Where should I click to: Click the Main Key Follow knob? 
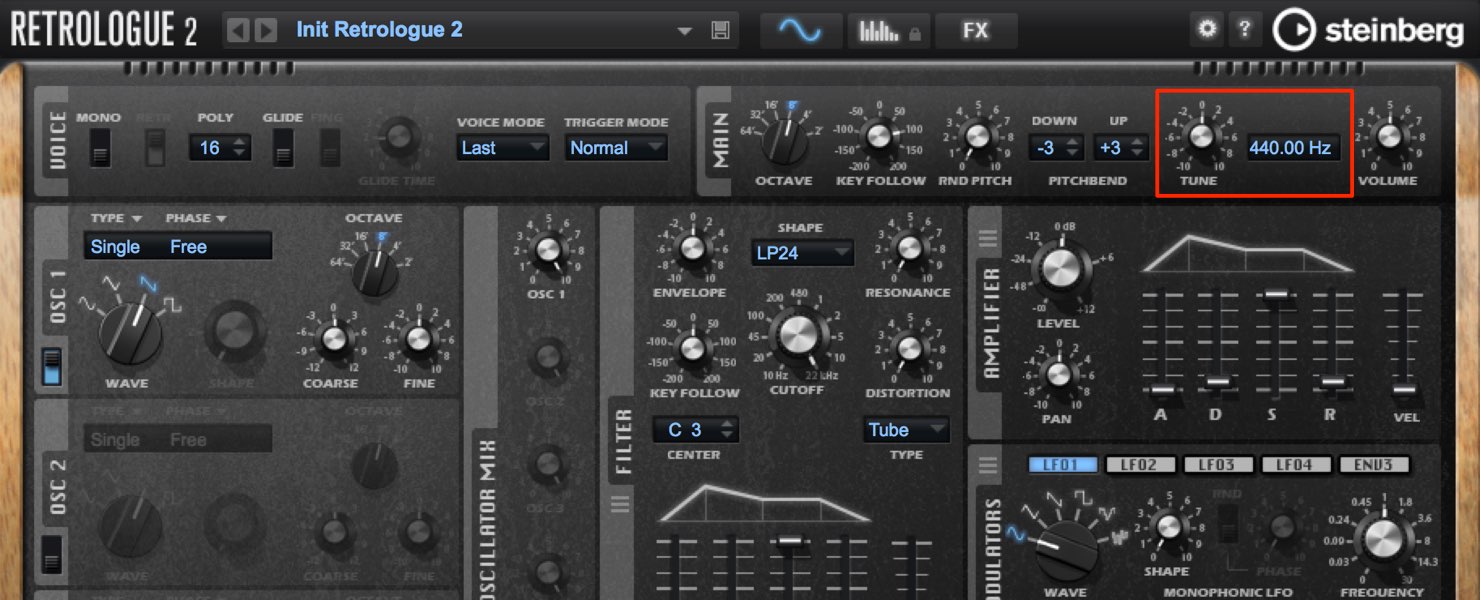click(x=880, y=137)
